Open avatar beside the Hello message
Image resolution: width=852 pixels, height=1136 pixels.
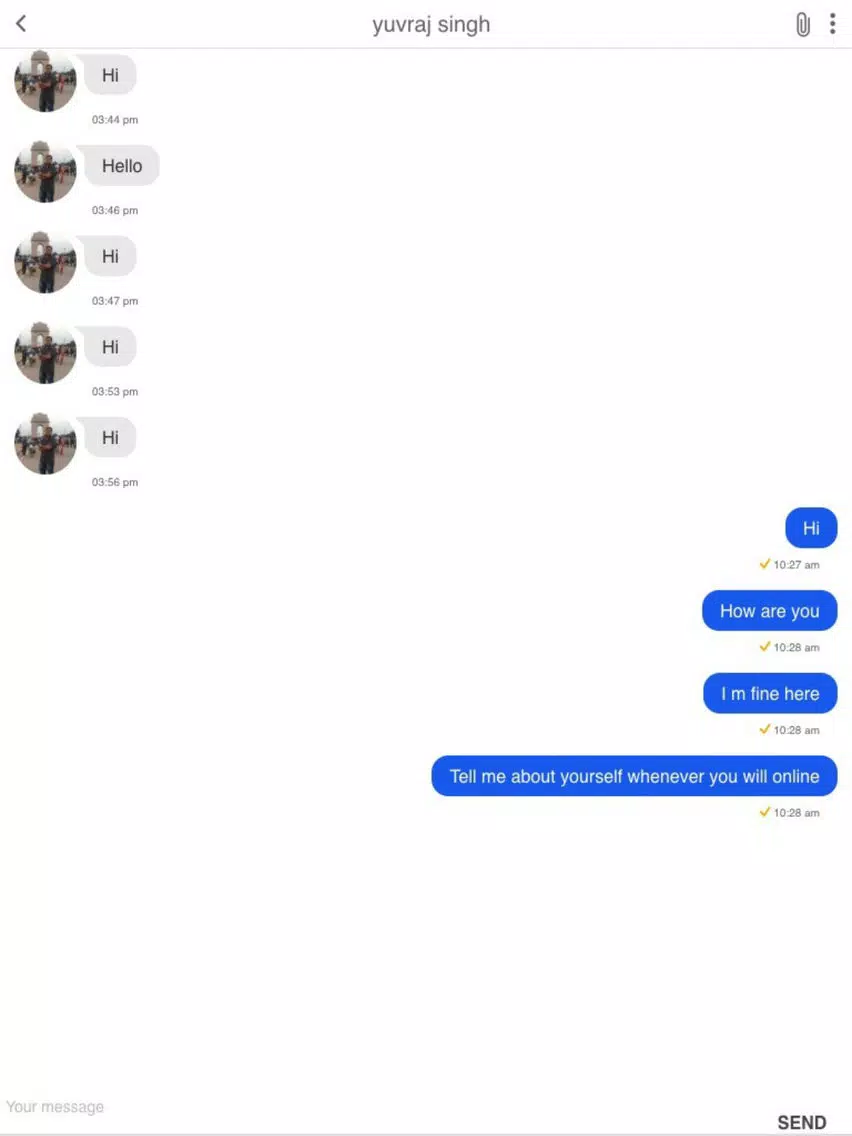[x=45, y=172]
